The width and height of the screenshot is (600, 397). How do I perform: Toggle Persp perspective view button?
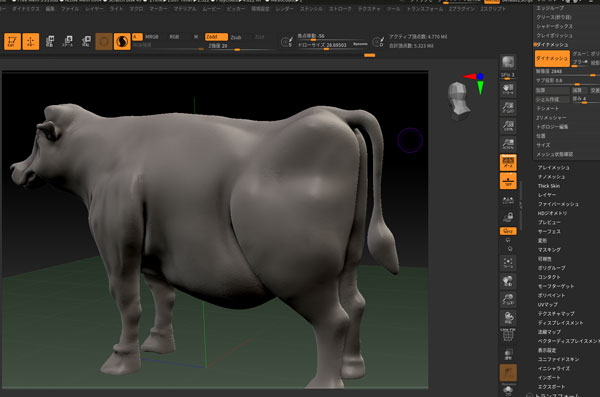click(x=508, y=163)
